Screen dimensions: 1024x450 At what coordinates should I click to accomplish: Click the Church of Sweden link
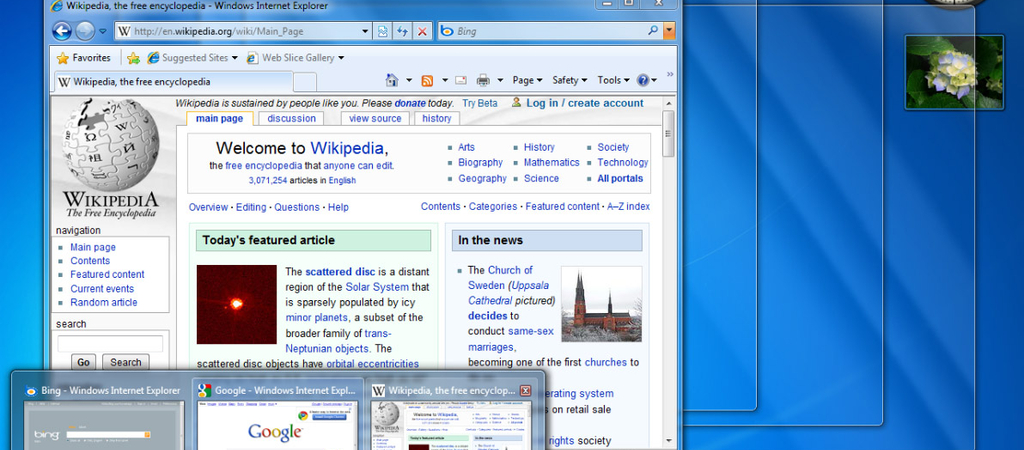(x=501, y=278)
